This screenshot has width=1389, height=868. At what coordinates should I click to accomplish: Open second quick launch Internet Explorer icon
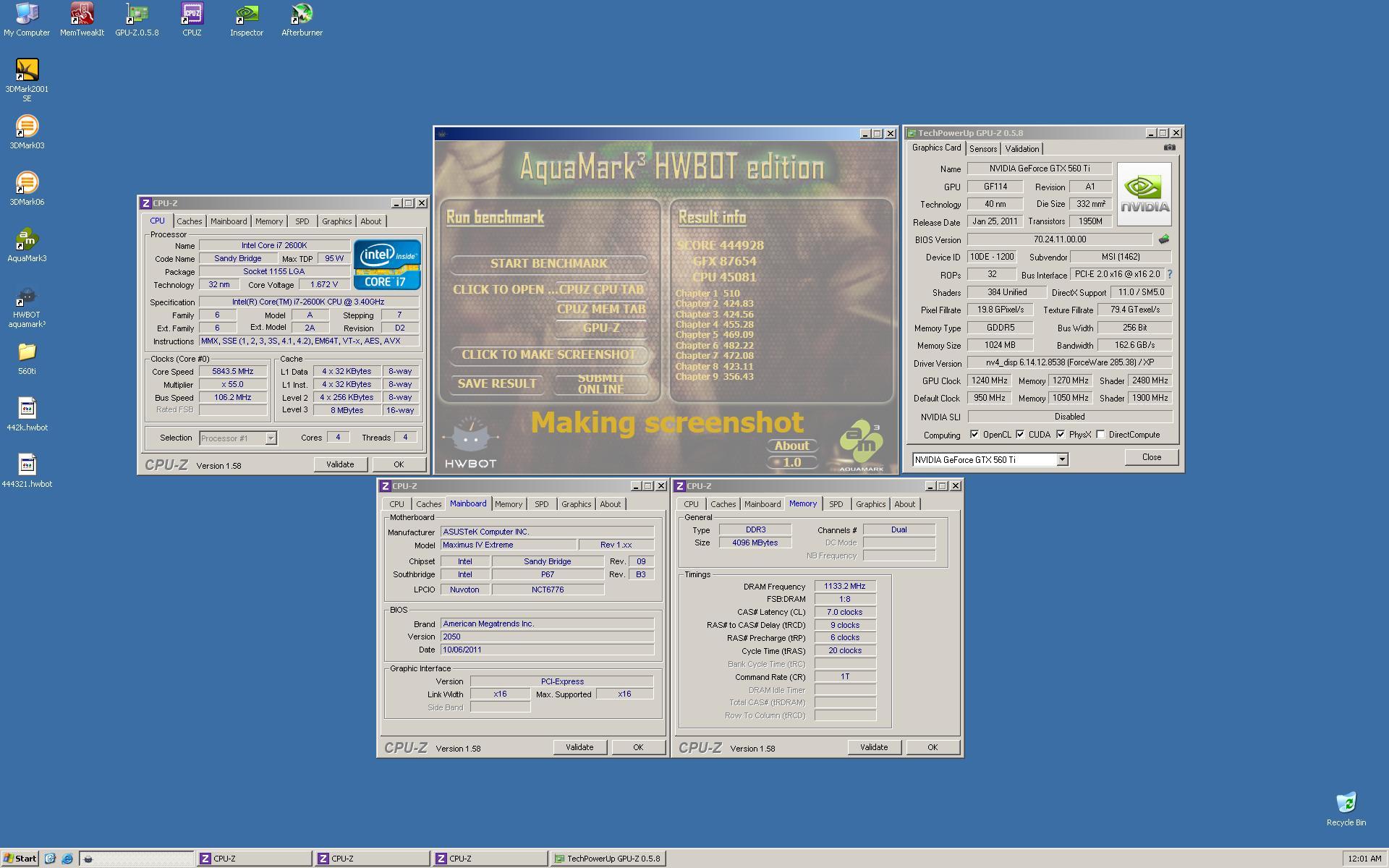coord(67,859)
